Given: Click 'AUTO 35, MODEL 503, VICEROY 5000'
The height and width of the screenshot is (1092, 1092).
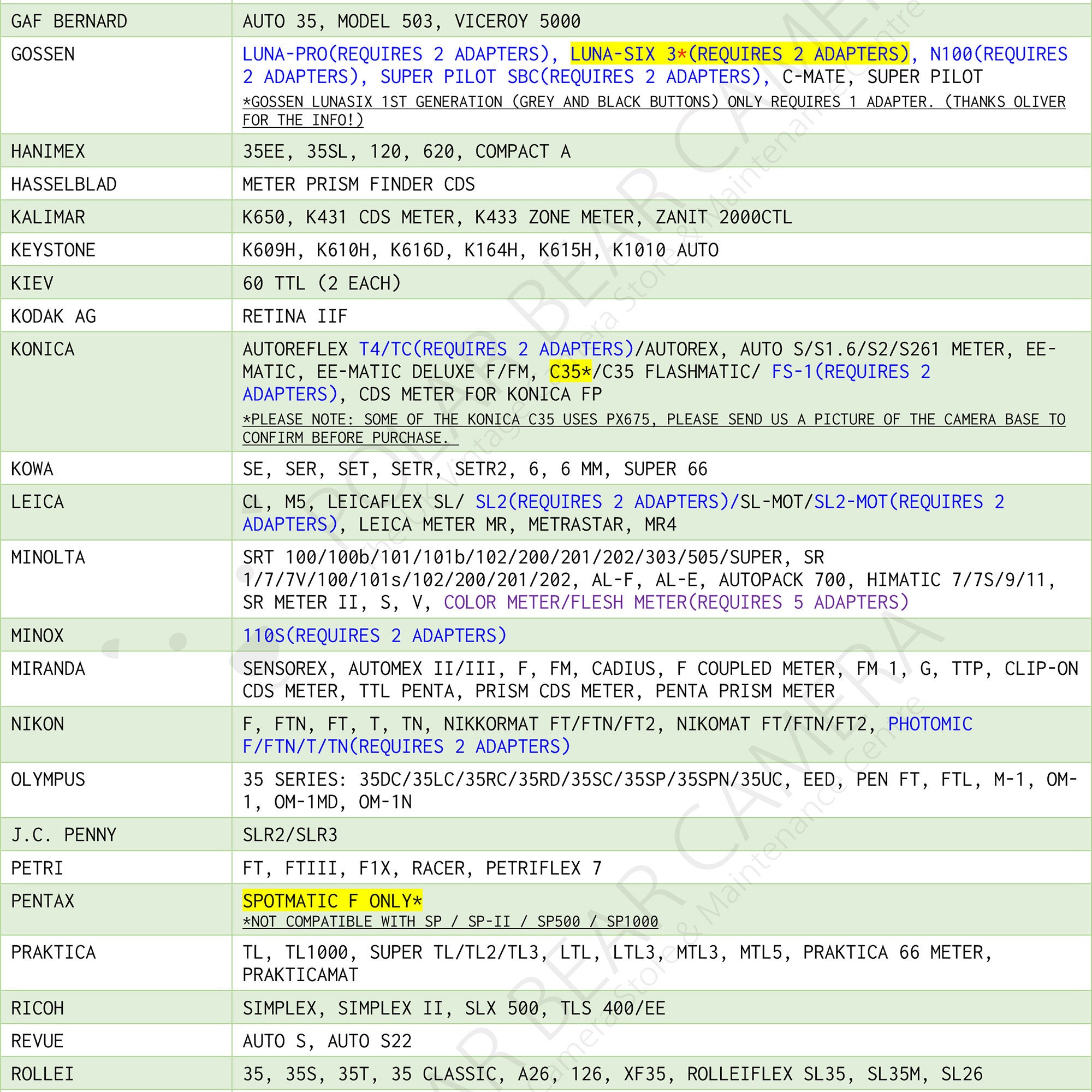Looking at the screenshot, I should [412, 21].
